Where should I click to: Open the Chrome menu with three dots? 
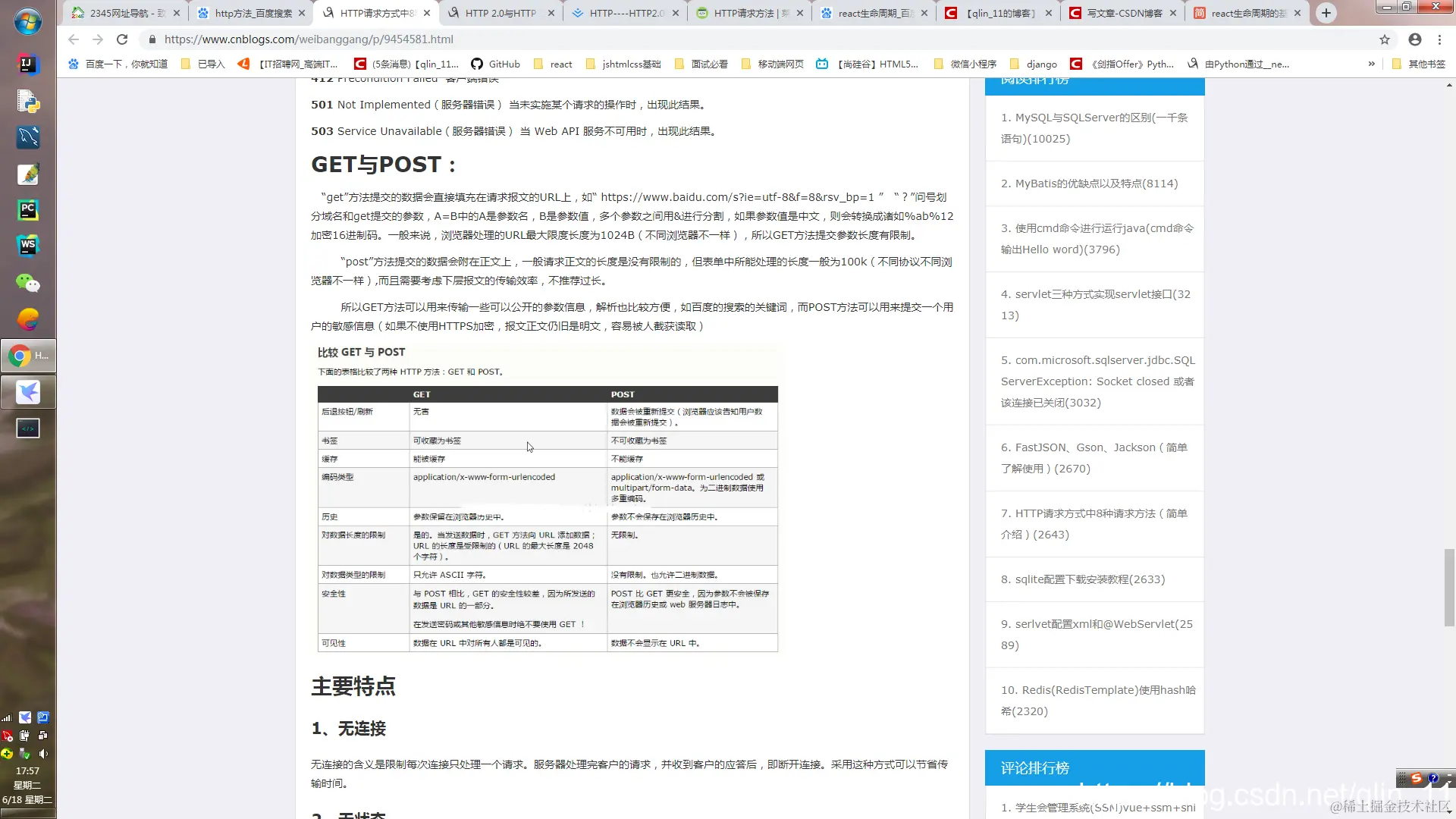[1440, 39]
